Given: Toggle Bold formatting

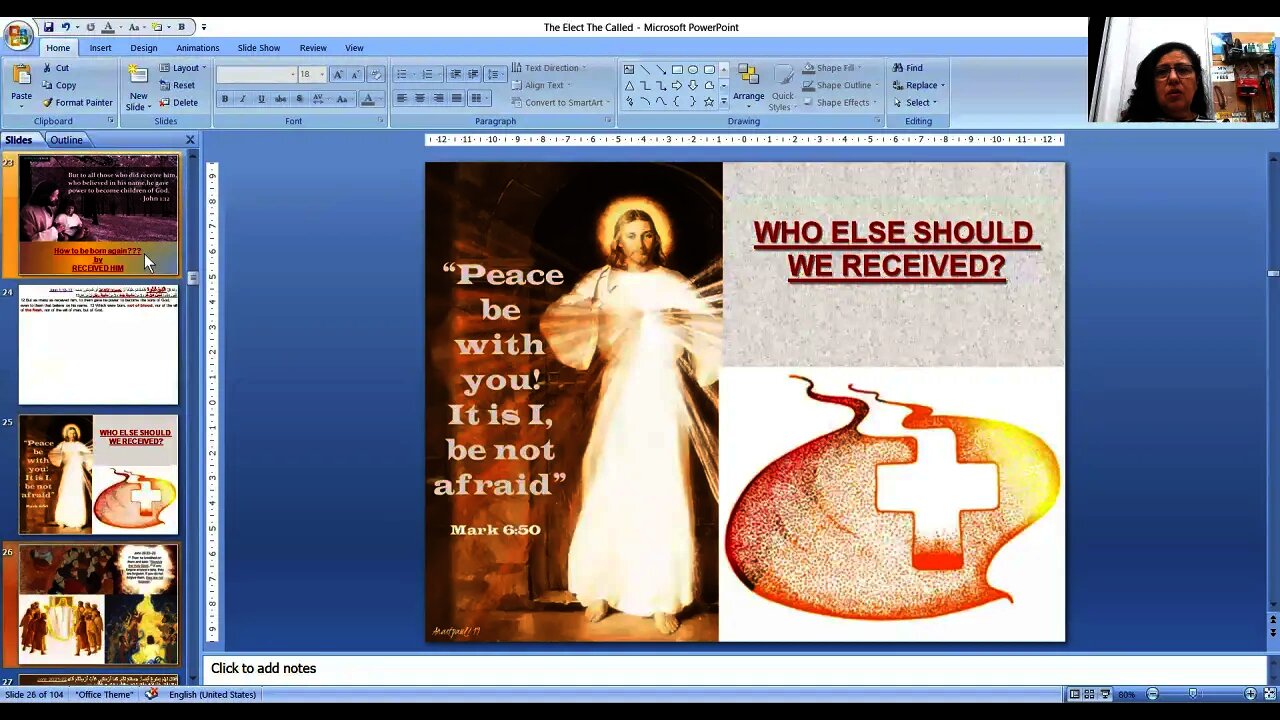Looking at the screenshot, I should pyautogui.click(x=225, y=99).
